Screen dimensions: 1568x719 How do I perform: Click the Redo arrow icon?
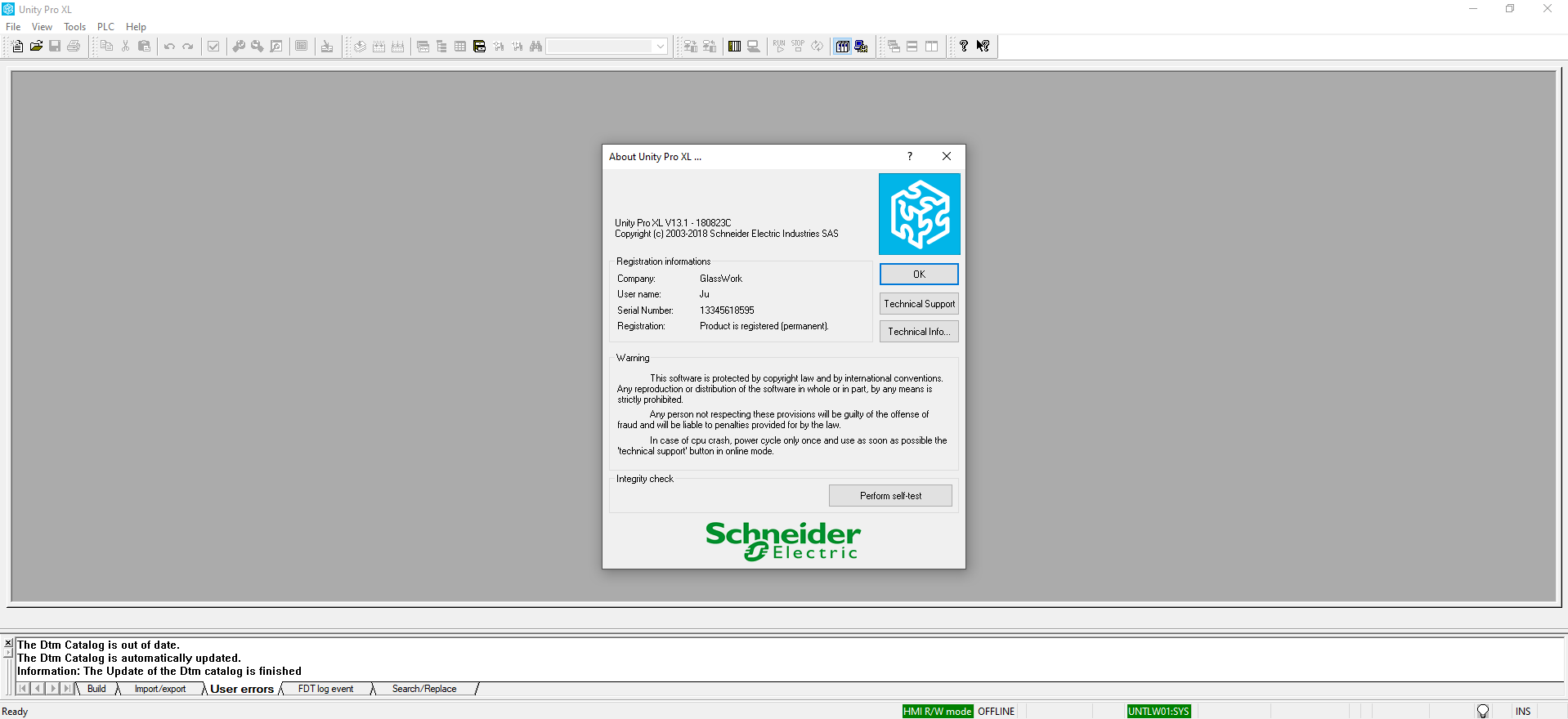tap(188, 47)
